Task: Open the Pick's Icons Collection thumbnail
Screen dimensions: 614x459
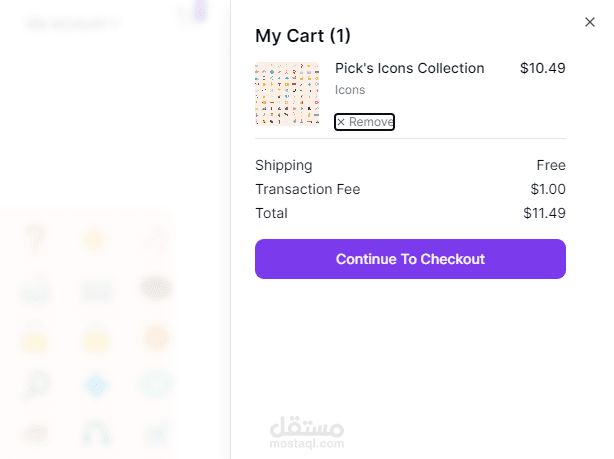Action: [x=287, y=94]
